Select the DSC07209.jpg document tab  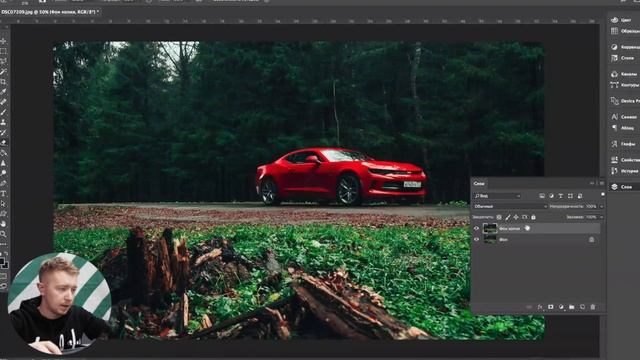pyautogui.click(x=50, y=12)
